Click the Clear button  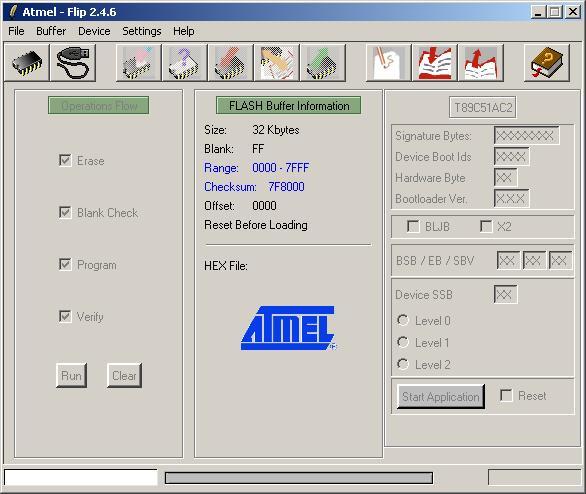124,375
